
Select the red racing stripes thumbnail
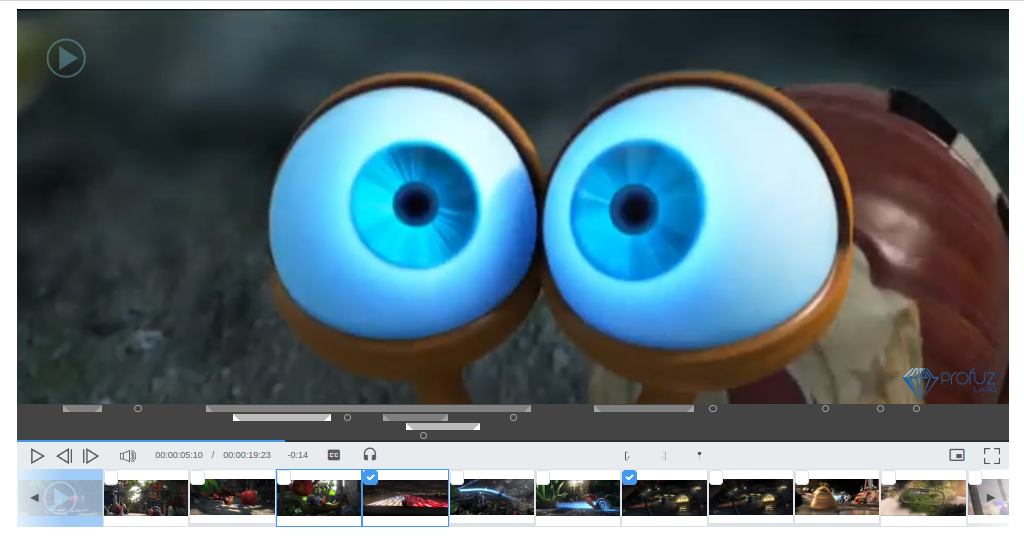tap(406, 499)
